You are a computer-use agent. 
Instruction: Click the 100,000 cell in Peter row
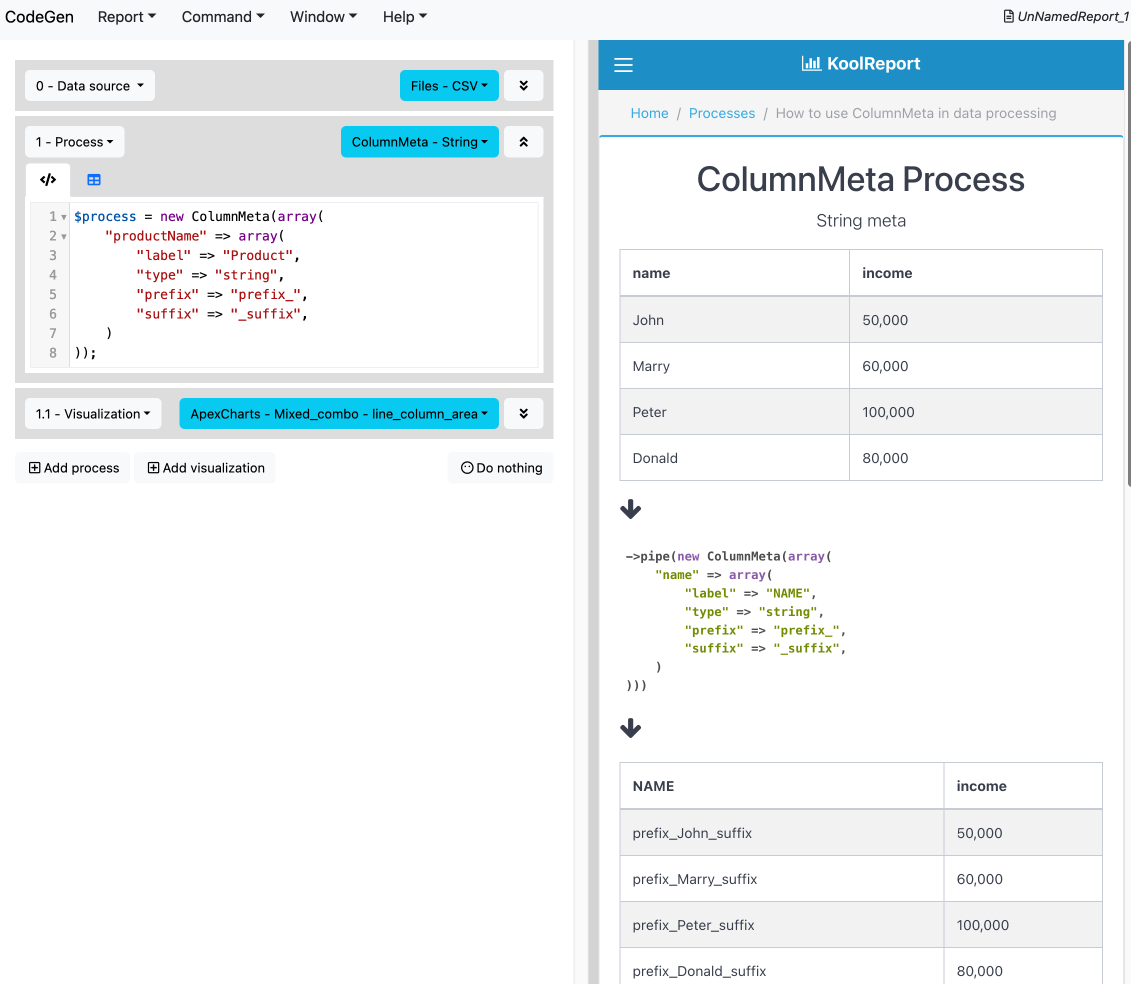coord(976,412)
